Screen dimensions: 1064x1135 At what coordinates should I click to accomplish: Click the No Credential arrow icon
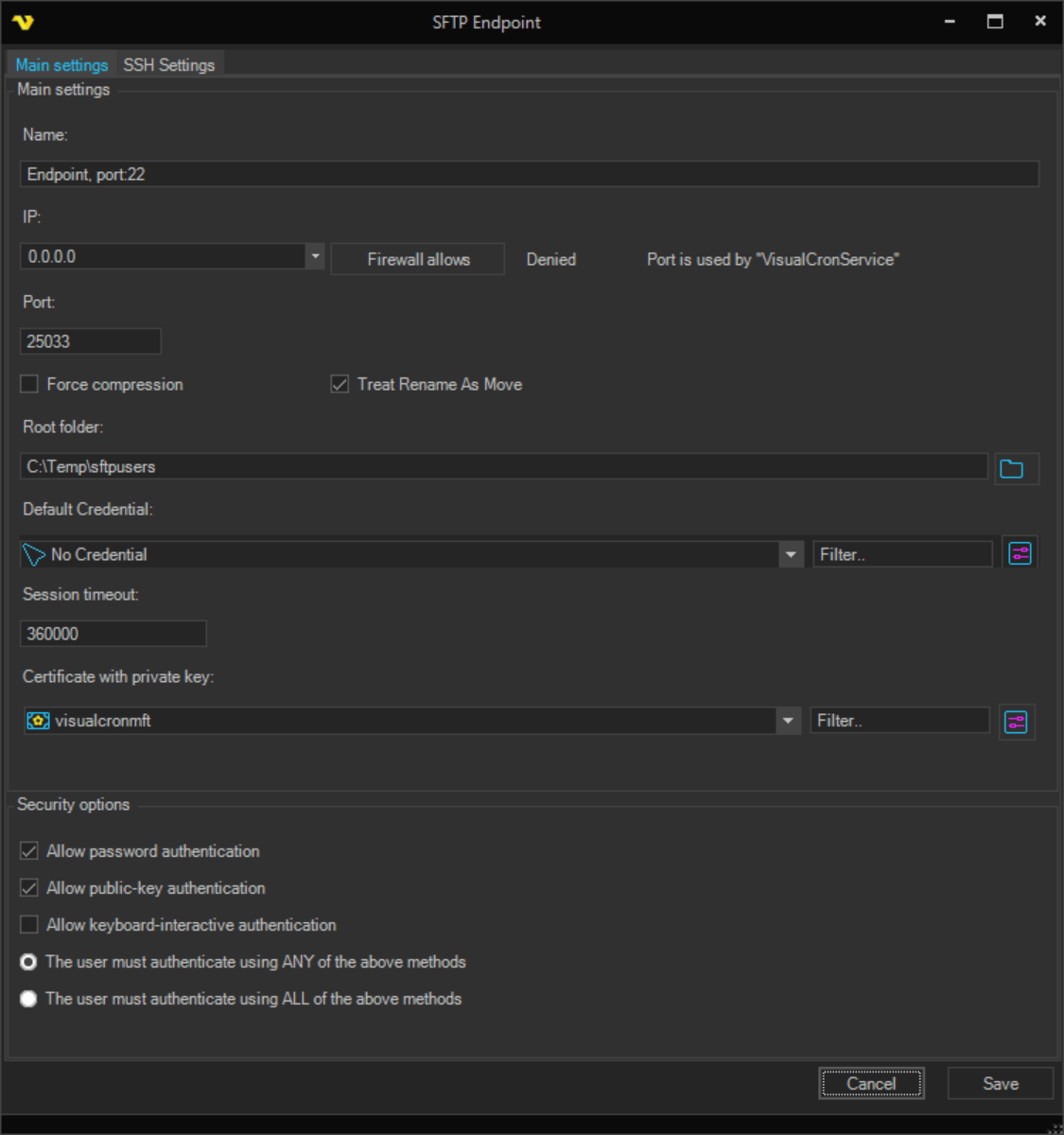point(34,555)
